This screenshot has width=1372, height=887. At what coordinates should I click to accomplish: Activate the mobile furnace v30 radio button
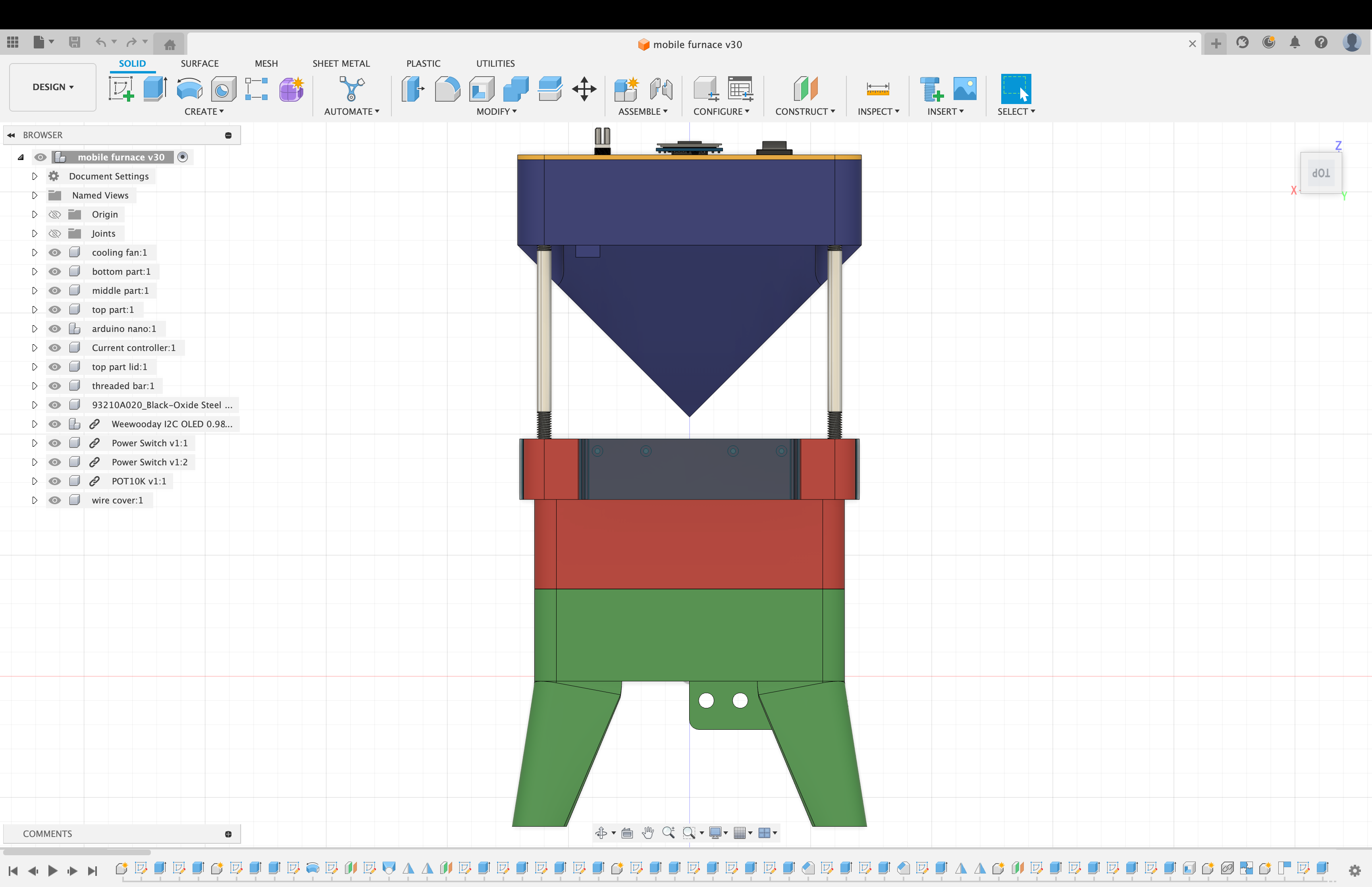pyautogui.click(x=183, y=157)
